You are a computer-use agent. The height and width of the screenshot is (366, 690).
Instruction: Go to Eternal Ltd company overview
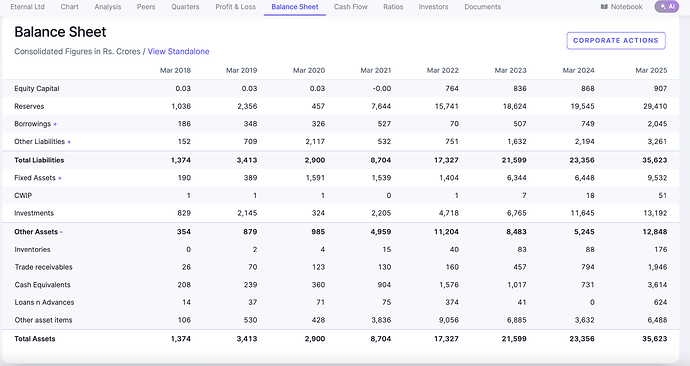(27, 7)
